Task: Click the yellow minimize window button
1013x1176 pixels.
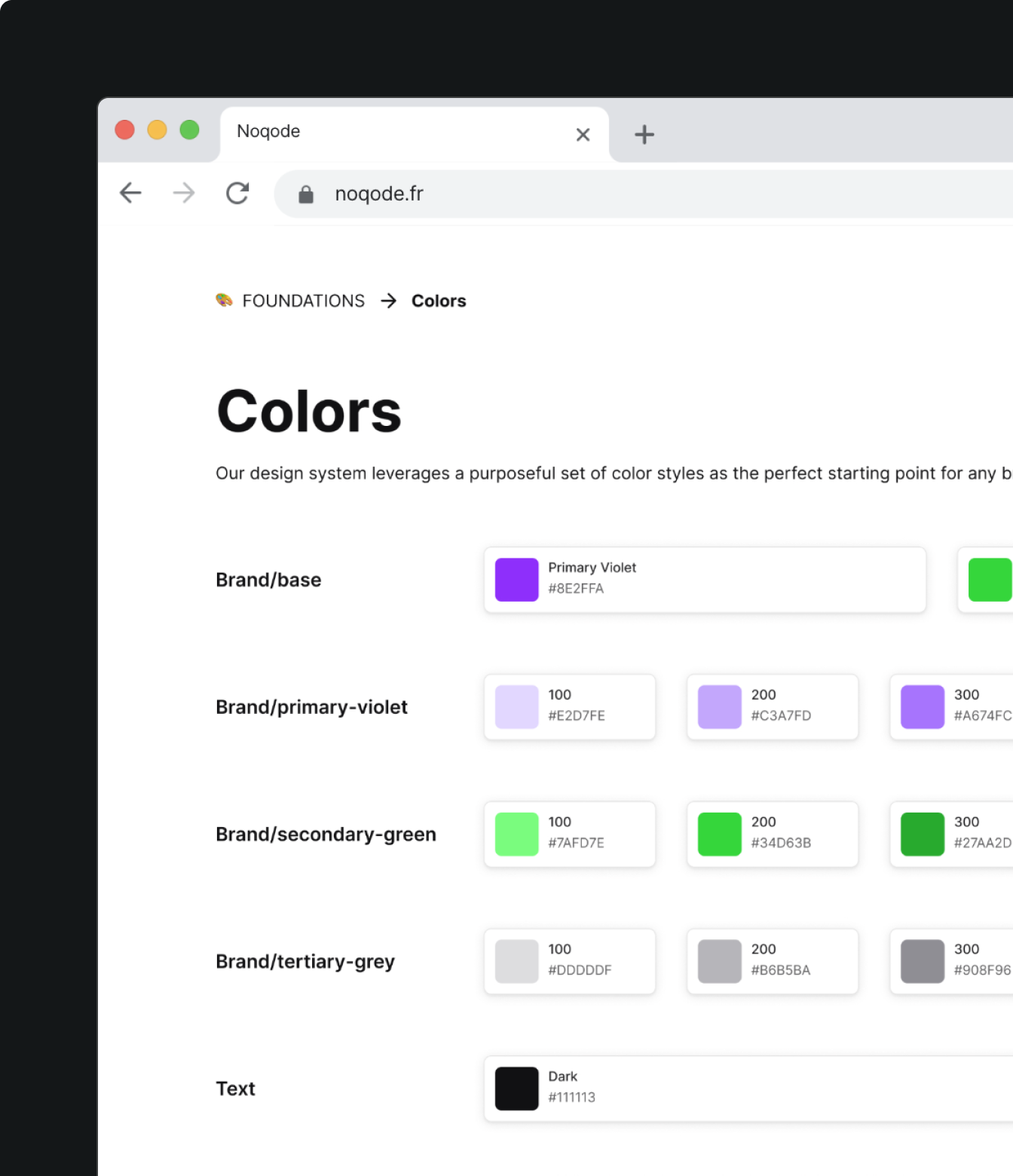Action: coord(157,130)
